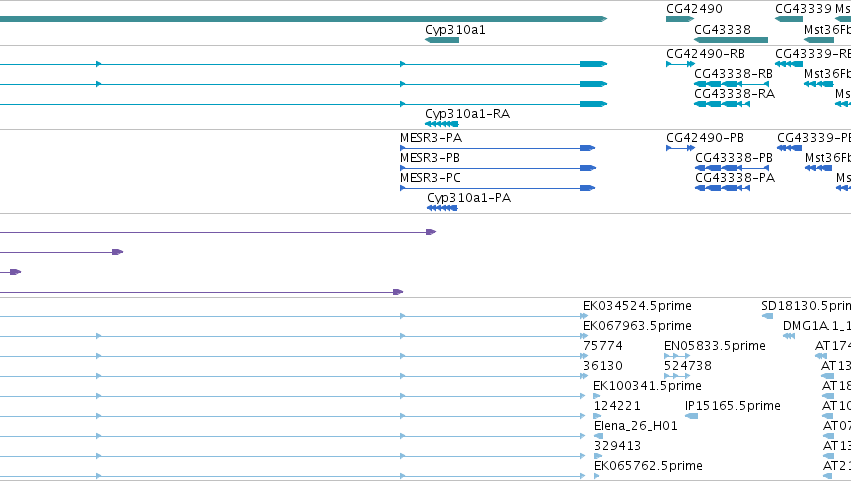Select the CG43338-PA feature
The height and width of the screenshot is (481, 851).
point(722,188)
